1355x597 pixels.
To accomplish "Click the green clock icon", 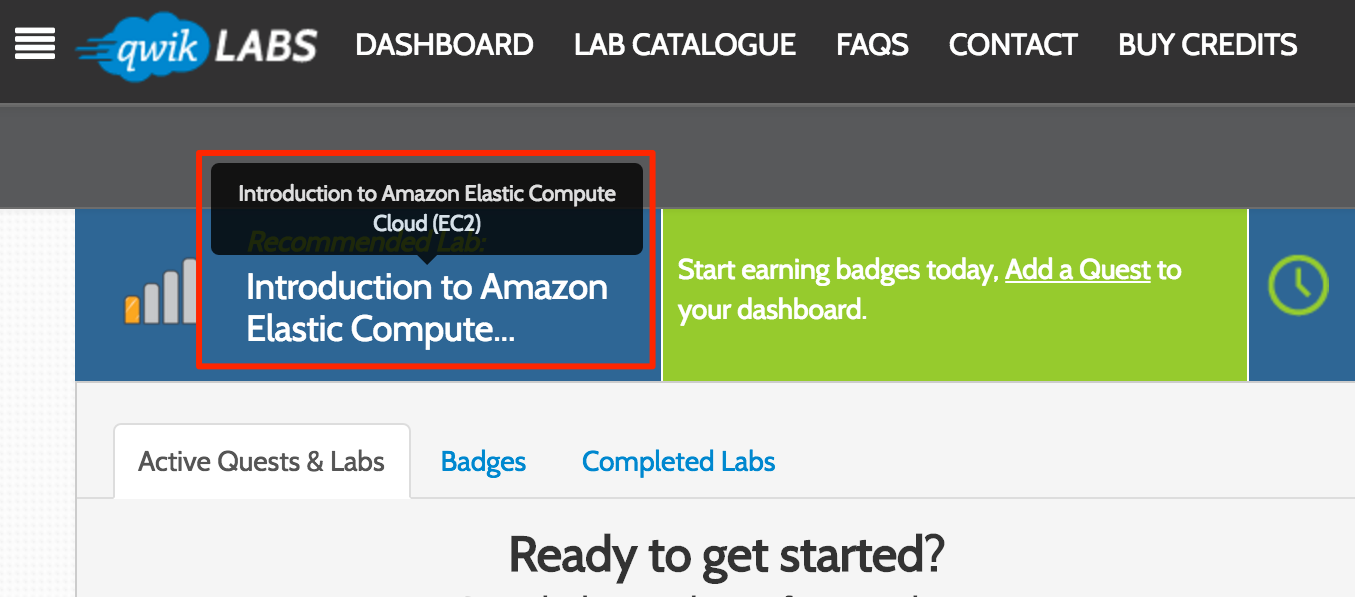I will pos(1298,285).
